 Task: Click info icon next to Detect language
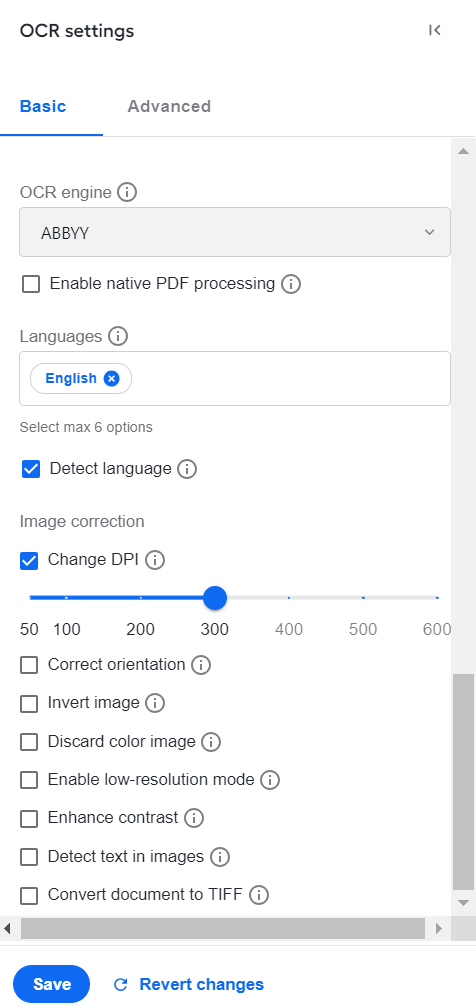[187, 469]
